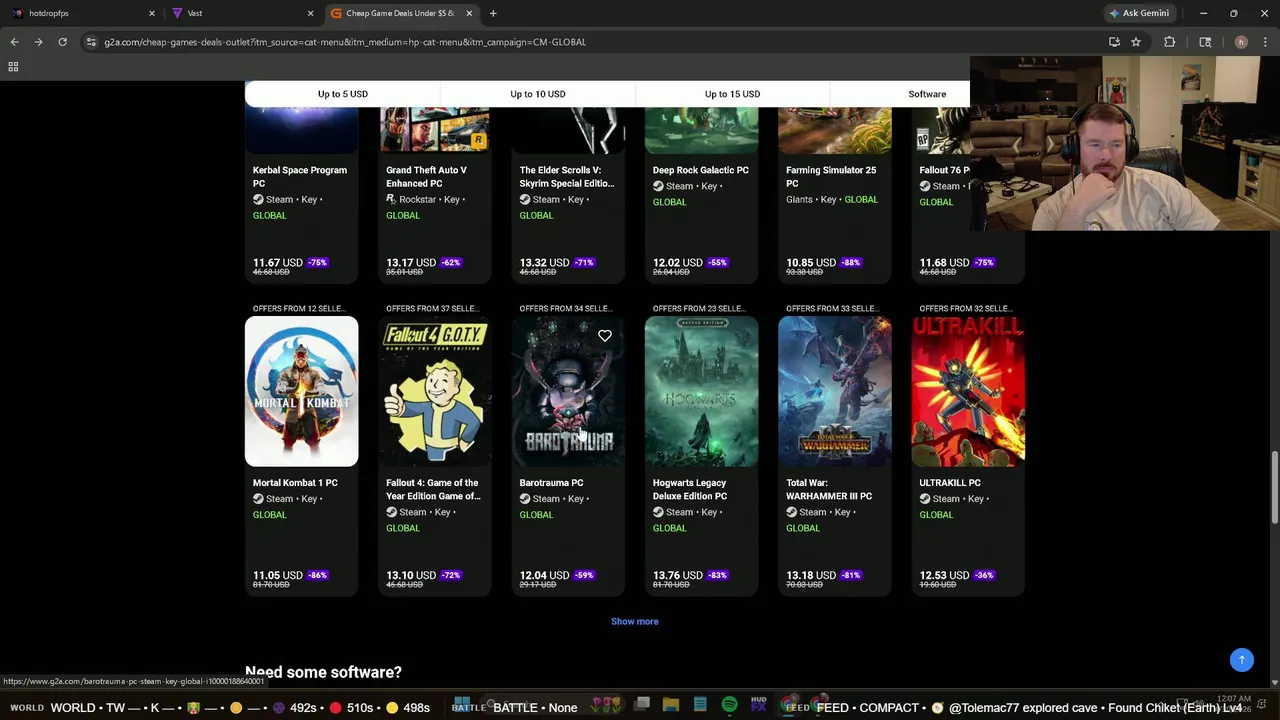Open Total War: WARHAMMER III PC title
Screen dimensions: 1280x720
click(x=829, y=489)
